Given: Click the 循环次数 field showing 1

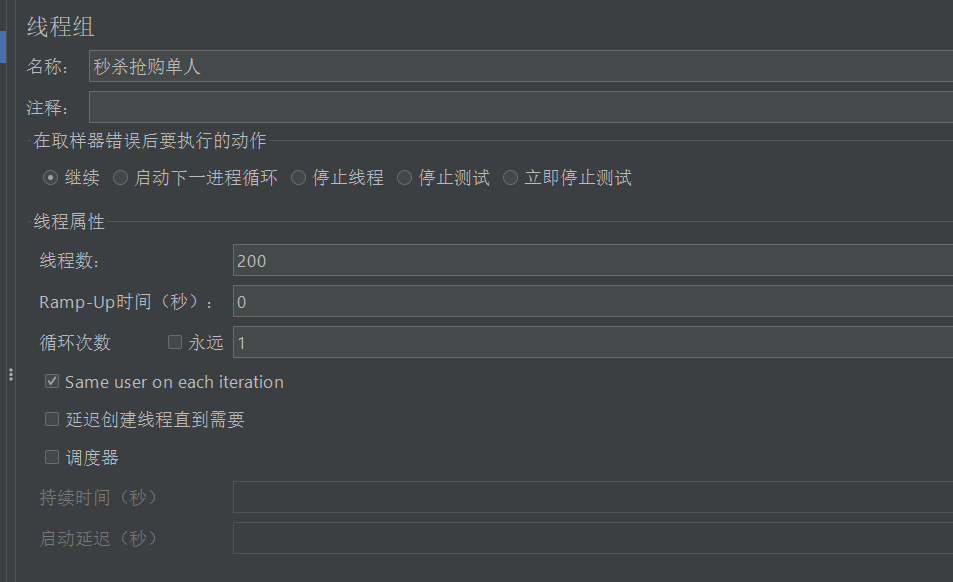Looking at the screenshot, I should click(x=500, y=342).
